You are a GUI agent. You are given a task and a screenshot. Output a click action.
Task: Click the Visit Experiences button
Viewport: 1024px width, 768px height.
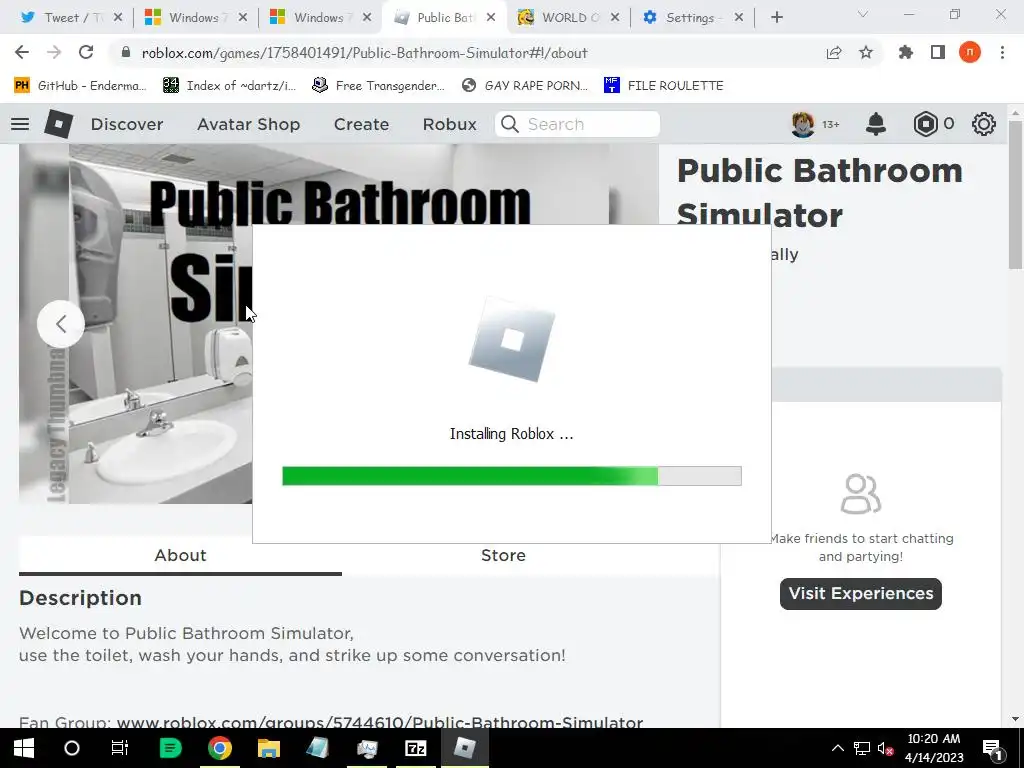861,594
